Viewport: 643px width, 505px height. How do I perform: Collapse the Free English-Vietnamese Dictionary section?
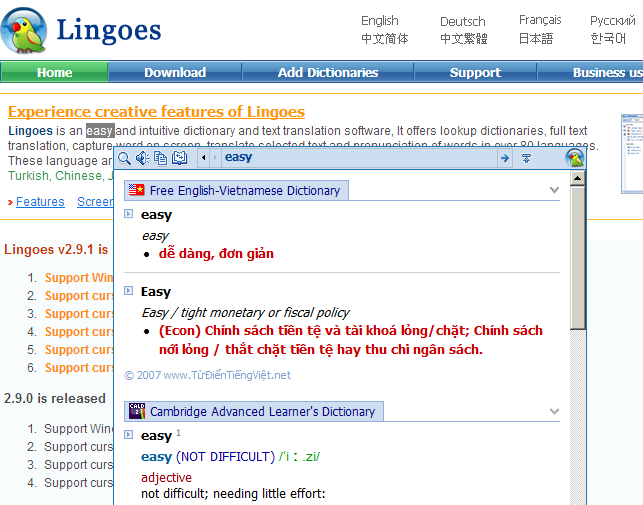[554, 190]
